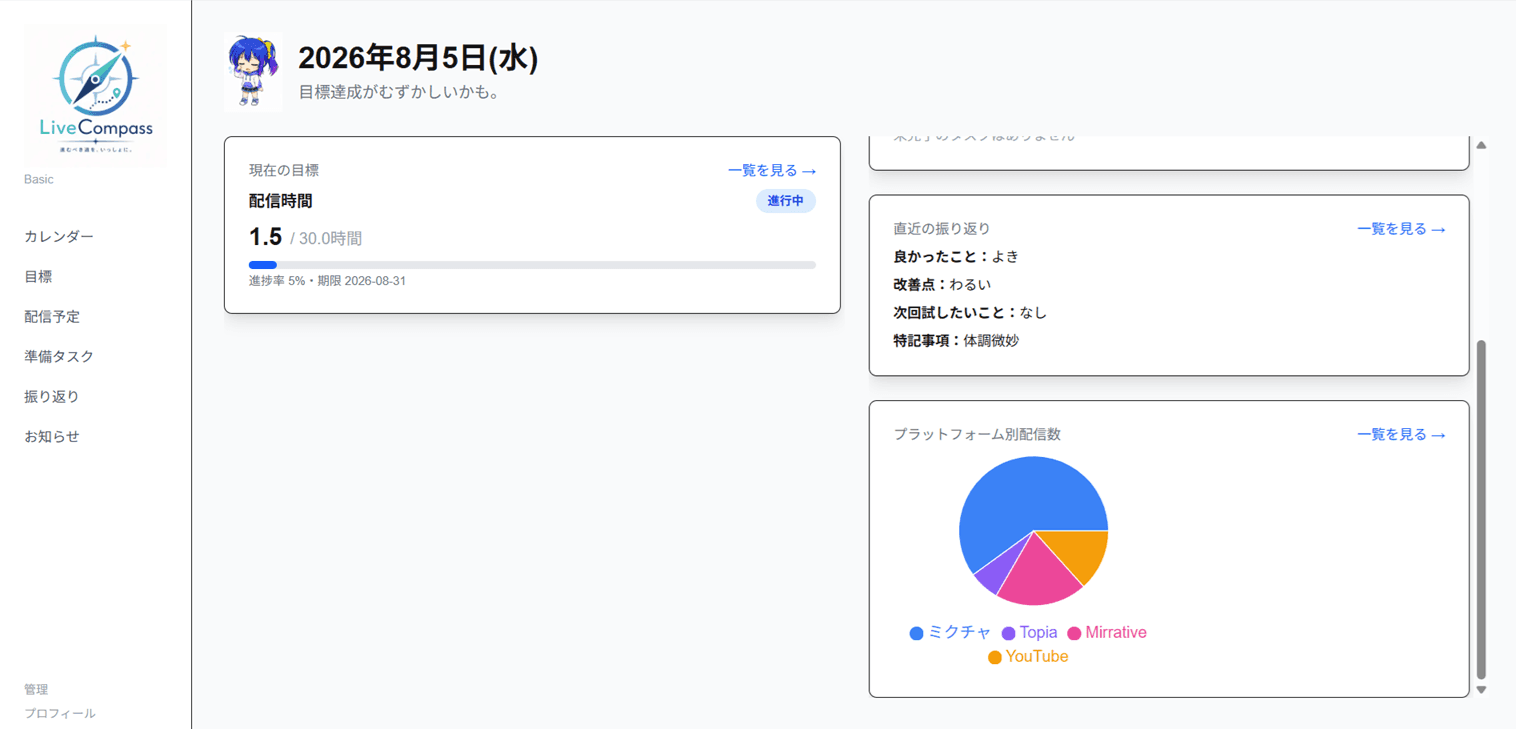The height and width of the screenshot is (729, 1516).
Task: Click the scrollbar up arrow
Action: (x=1482, y=145)
